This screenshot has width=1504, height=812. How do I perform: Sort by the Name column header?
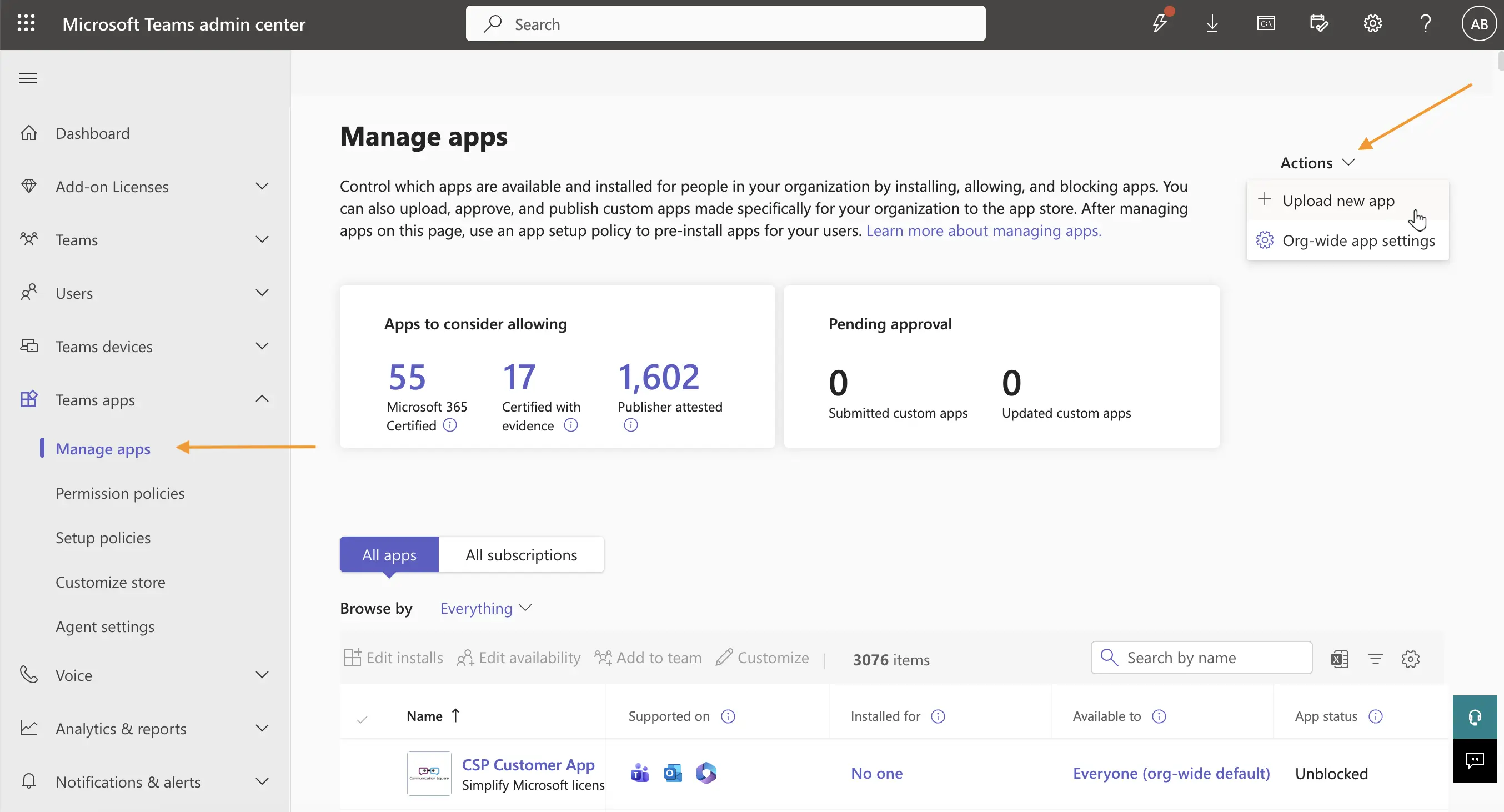click(x=433, y=716)
